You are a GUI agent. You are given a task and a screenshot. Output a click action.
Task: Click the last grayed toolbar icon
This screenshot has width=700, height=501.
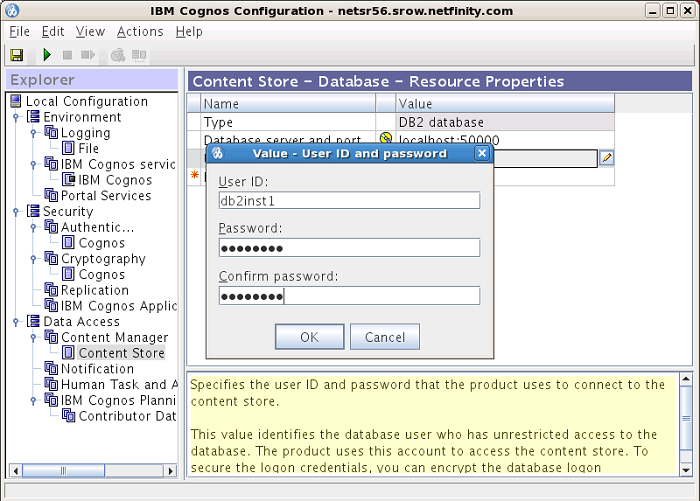click(139, 55)
